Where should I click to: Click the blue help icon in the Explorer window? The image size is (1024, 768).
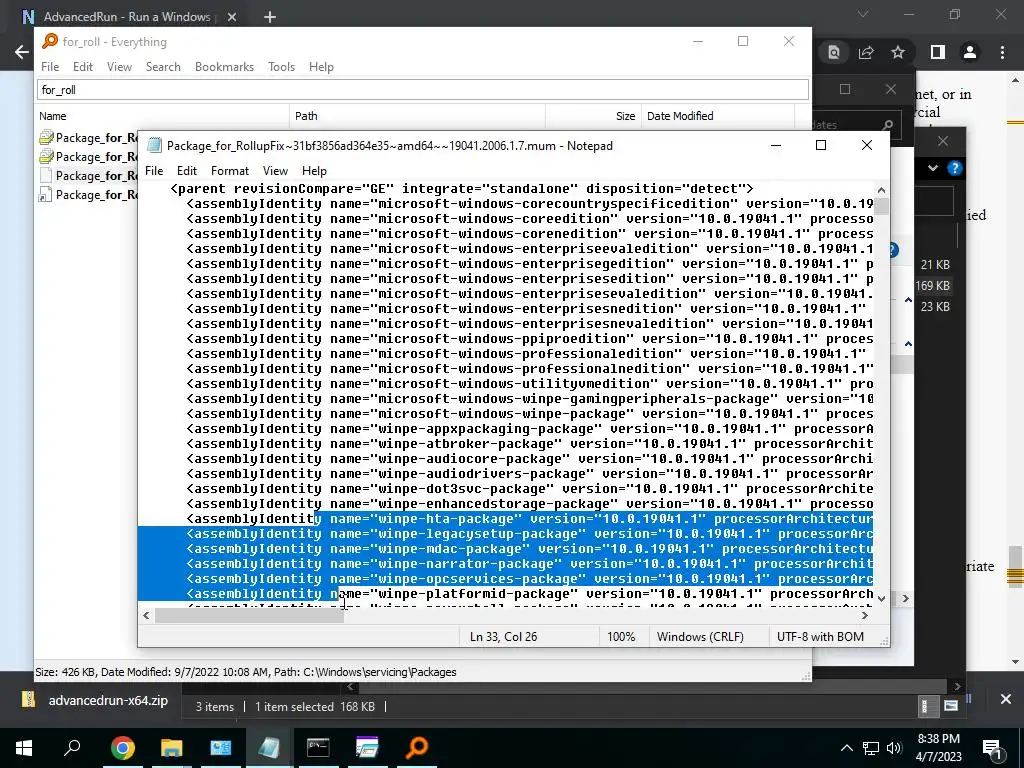click(955, 168)
